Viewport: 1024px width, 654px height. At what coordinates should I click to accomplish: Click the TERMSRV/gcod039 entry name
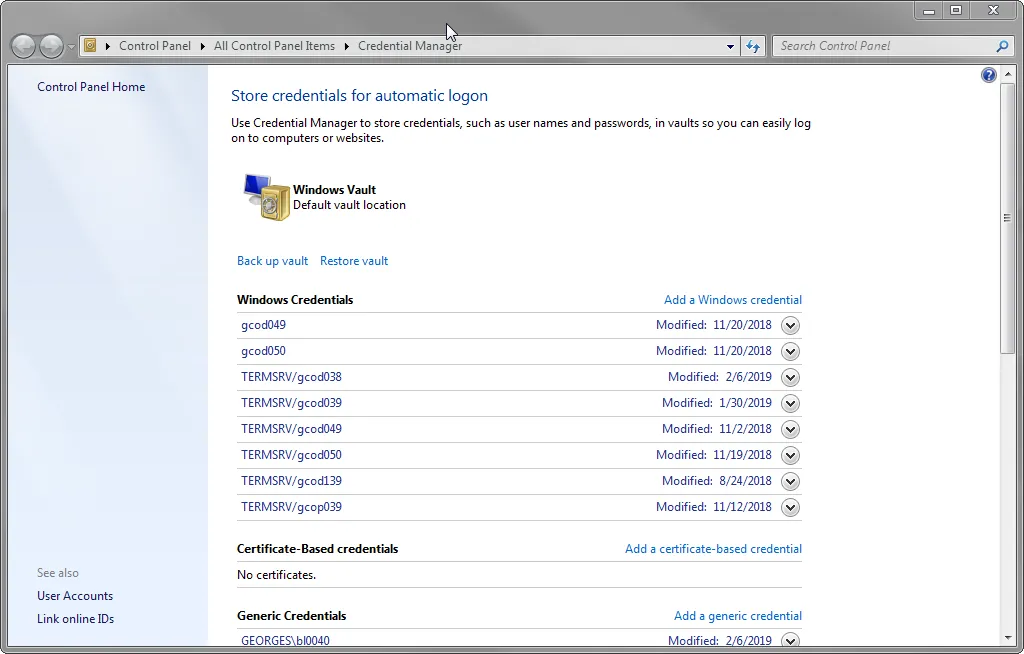pyautogui.click(x=291, y=403)
